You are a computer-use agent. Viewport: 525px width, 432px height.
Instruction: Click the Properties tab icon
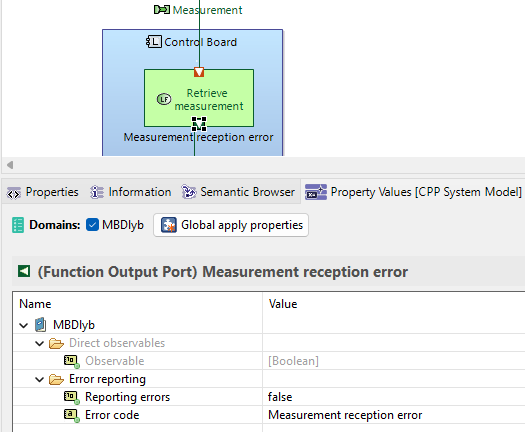pos(14,193)
